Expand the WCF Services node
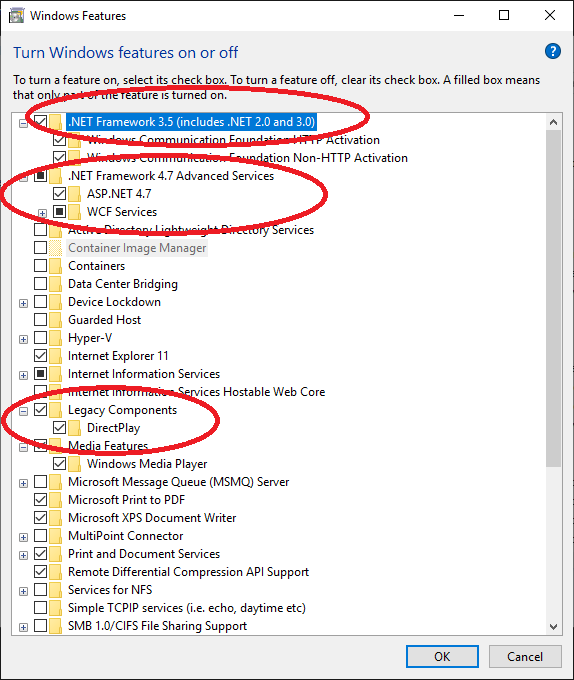574x680 pixels. click(42, 213)
